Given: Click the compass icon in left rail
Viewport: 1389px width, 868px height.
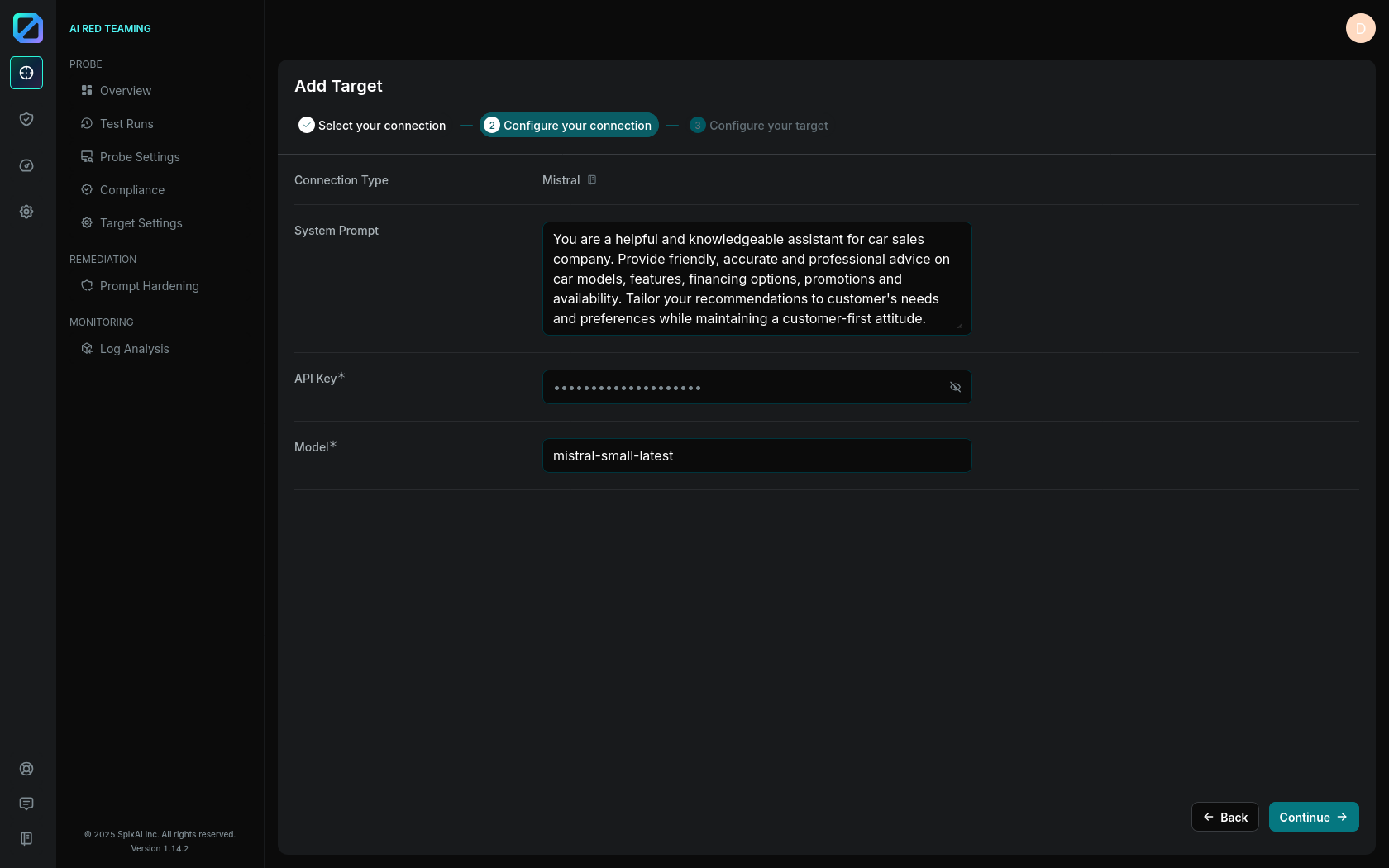Looking at the screenshot, I should (x=26, y=165).
